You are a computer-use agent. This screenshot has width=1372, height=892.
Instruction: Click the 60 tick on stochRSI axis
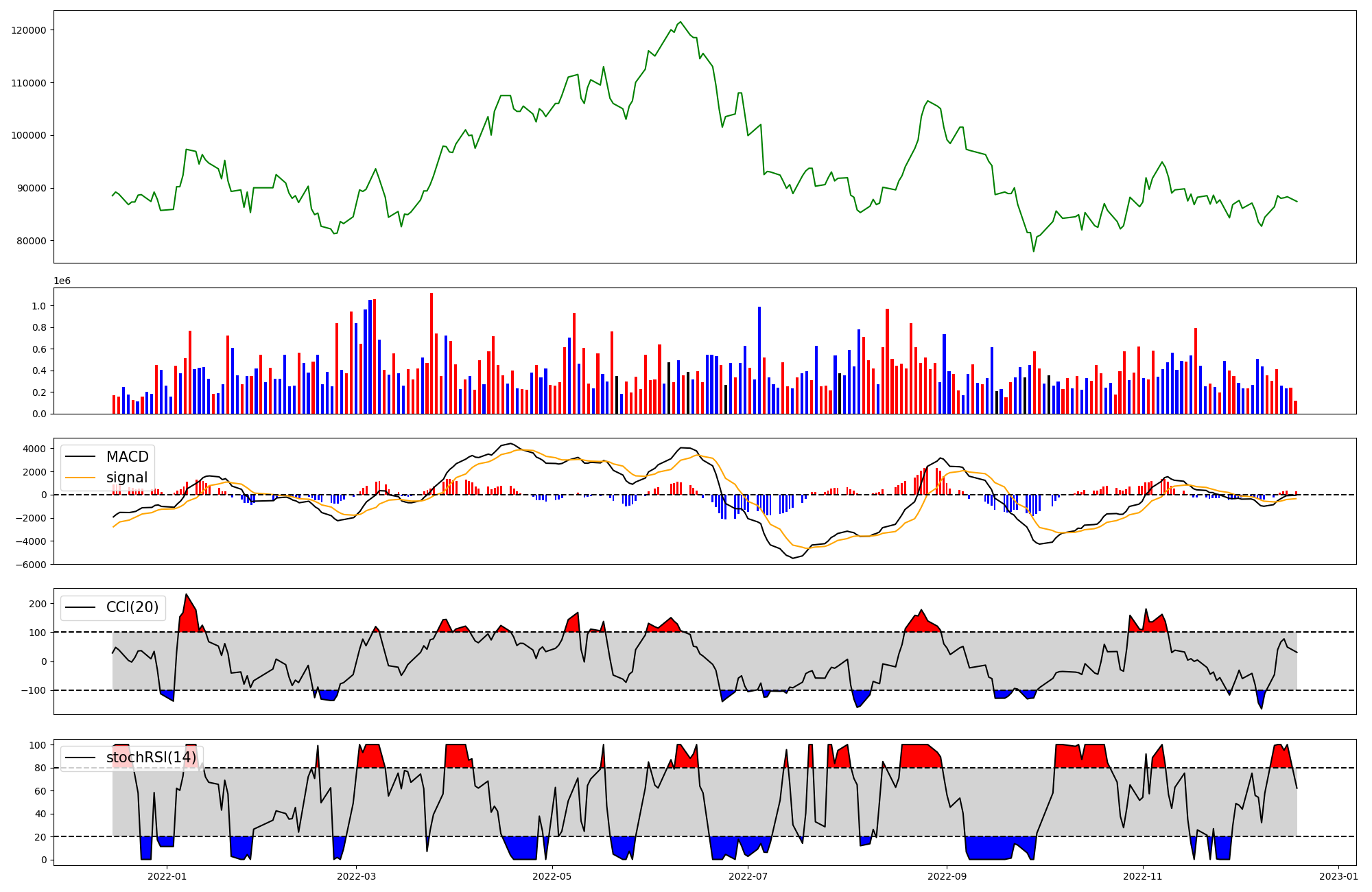(x=40, y=791)
